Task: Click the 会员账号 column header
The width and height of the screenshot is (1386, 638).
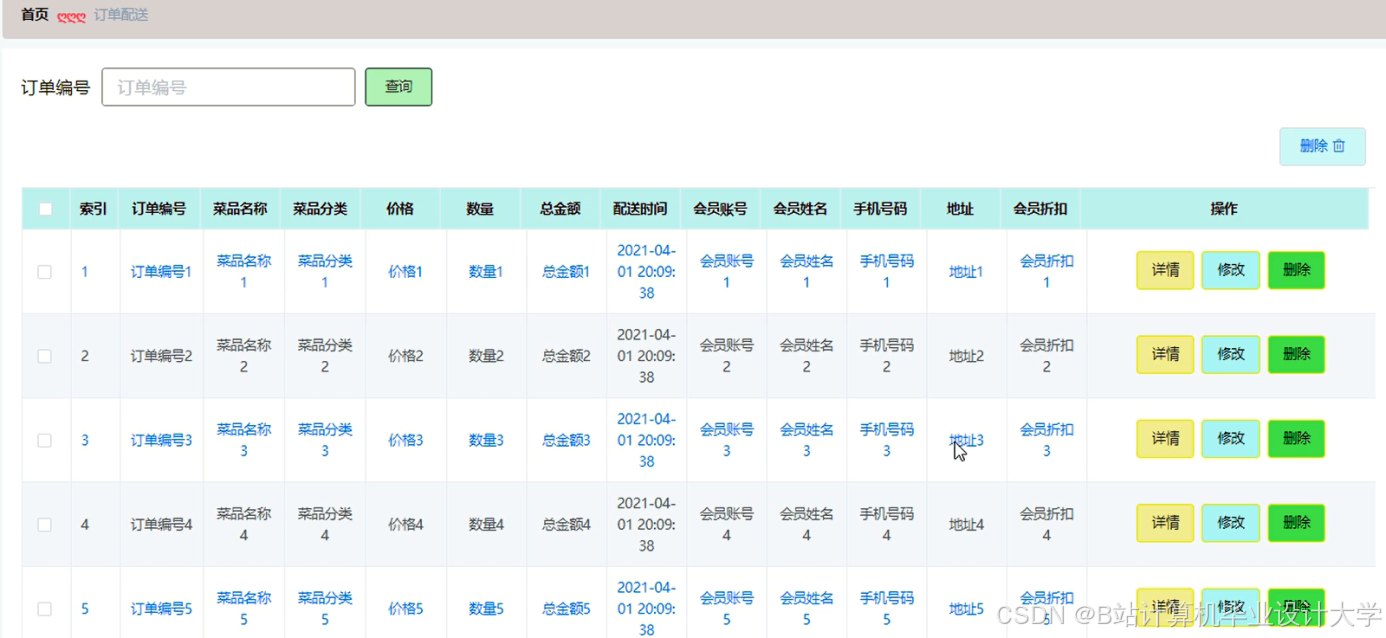Action: point(720,209)
